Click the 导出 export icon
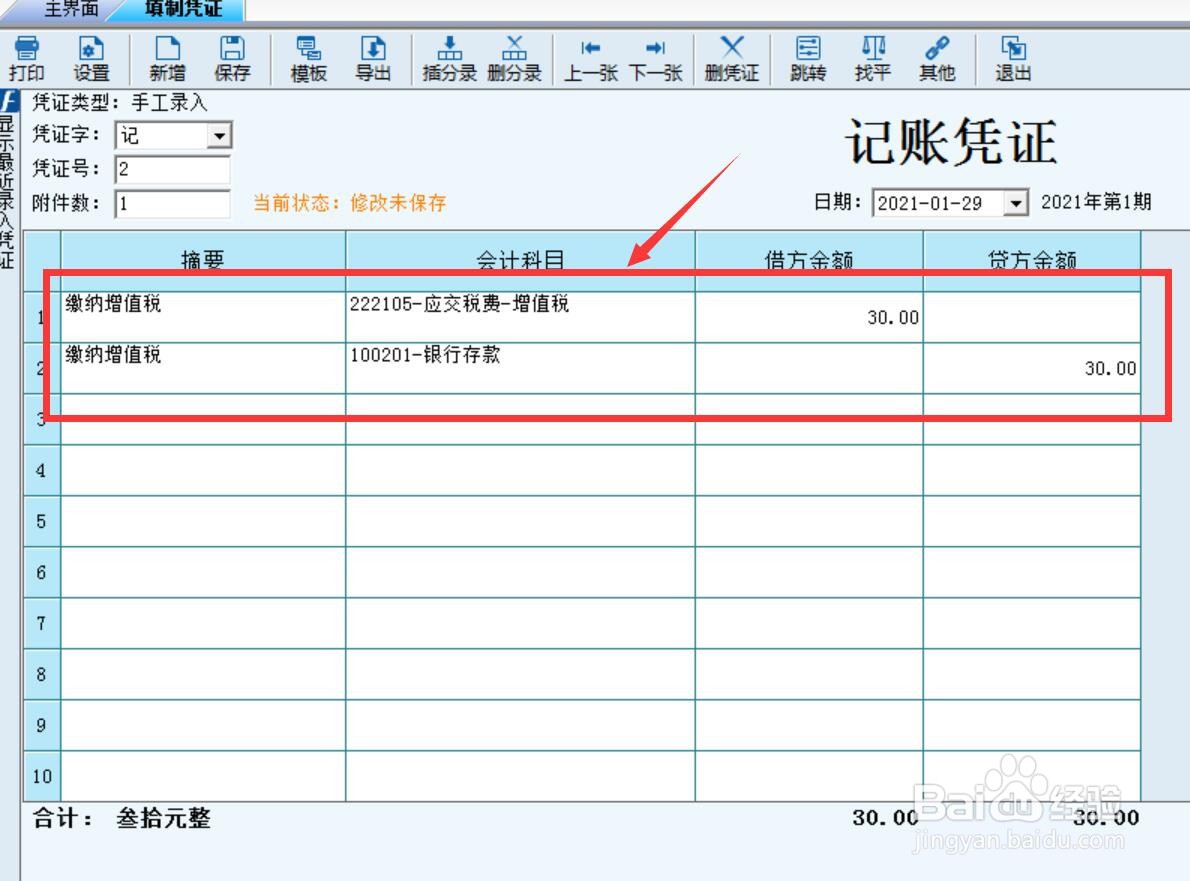The height and width of the screenshot is (881, 1190). 372,57
